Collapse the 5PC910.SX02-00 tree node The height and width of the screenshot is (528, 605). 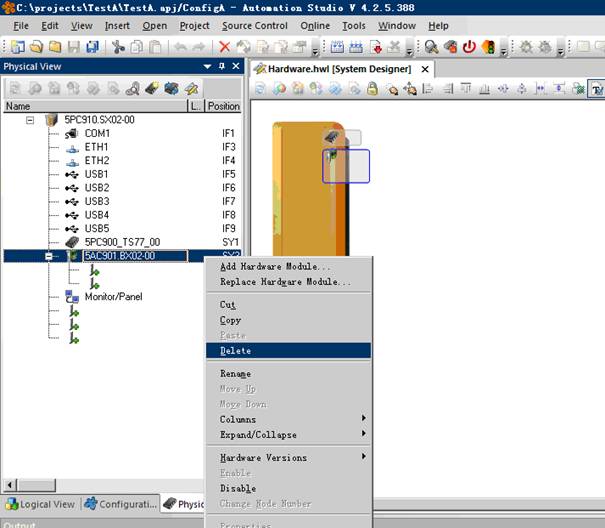[30, 119]
